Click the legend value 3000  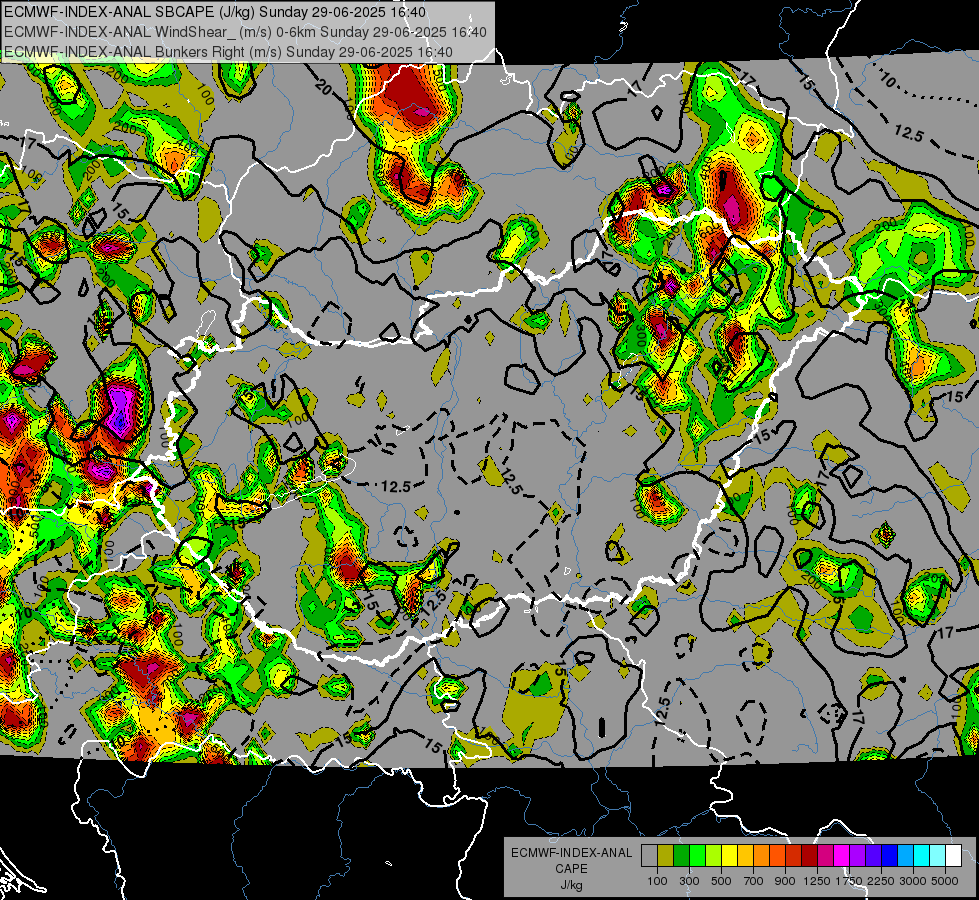pos(913,881)
